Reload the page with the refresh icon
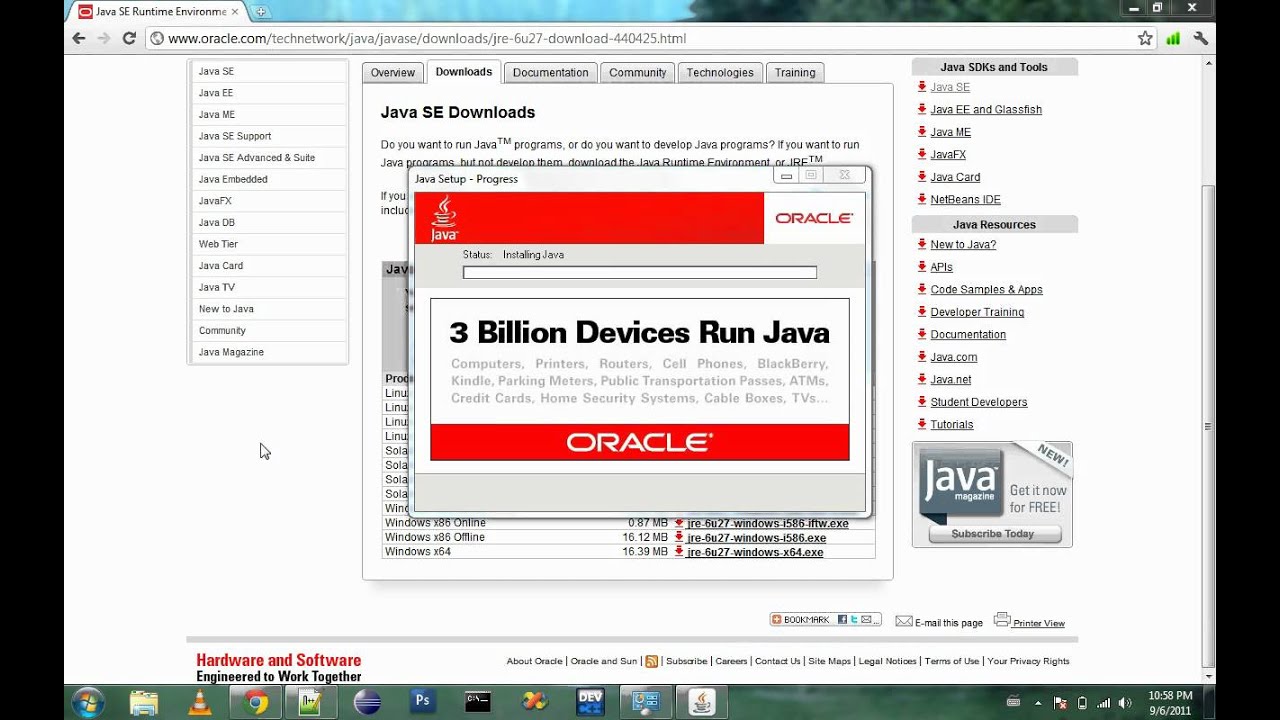 click(x=129, y=38)
